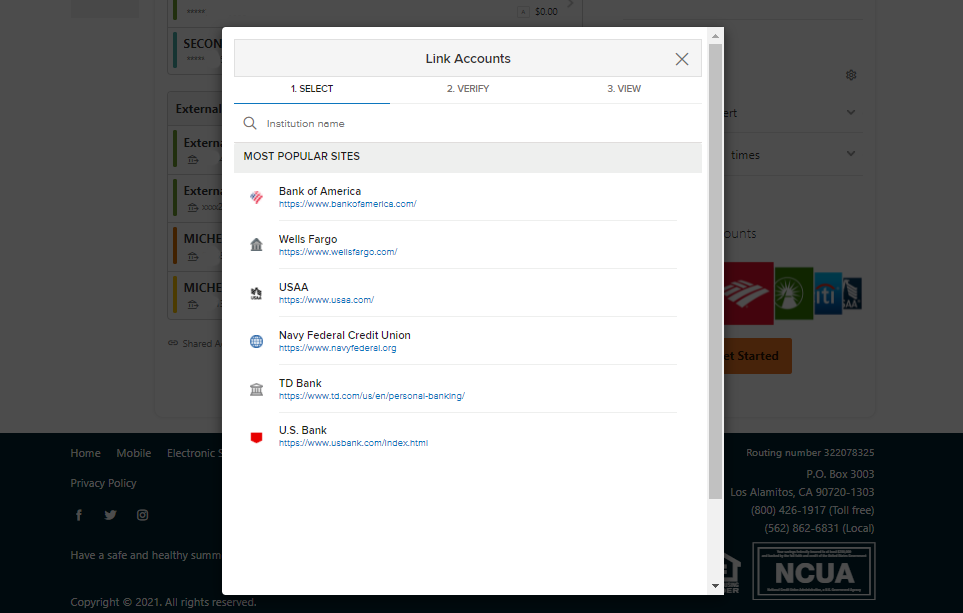Click the dialog scrollbar down arrow
The image size is (963, 613).
pos(715,586)
